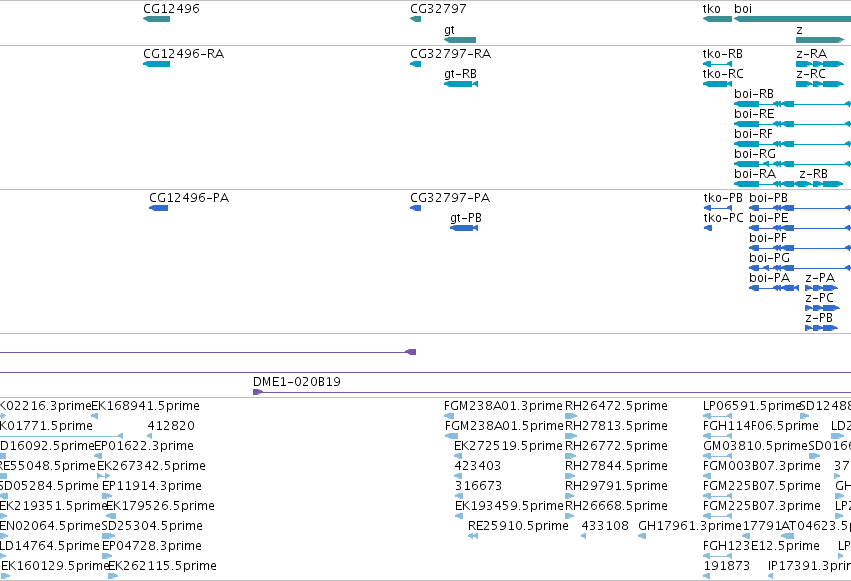851x581 pixels.
Task: Select the z gene feature
Action: tap(820, 40)
